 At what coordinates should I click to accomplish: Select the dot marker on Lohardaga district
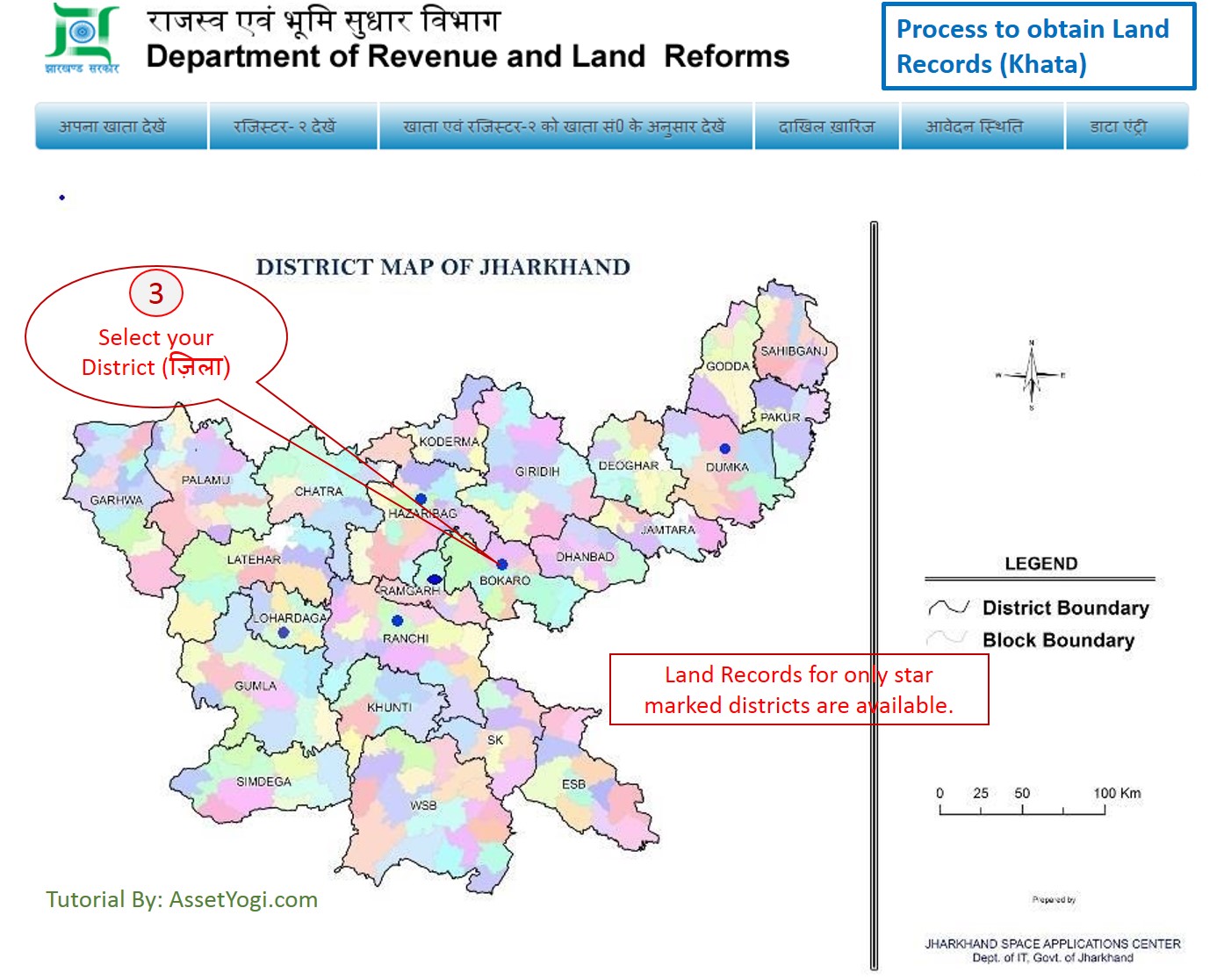(283, 631)
